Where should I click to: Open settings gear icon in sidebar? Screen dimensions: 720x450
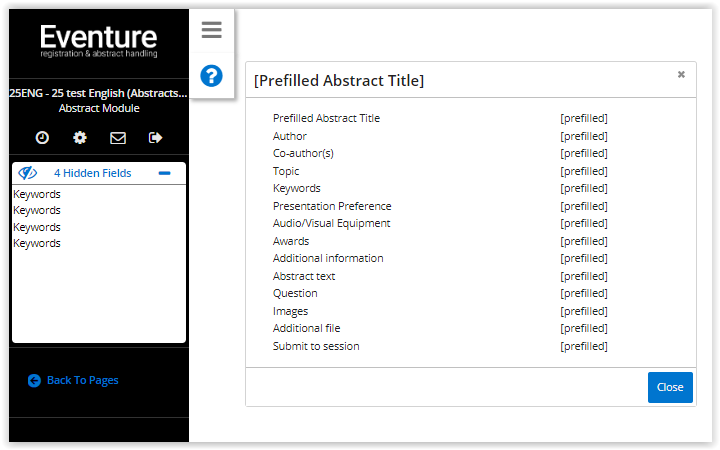(x=80, y=138)
